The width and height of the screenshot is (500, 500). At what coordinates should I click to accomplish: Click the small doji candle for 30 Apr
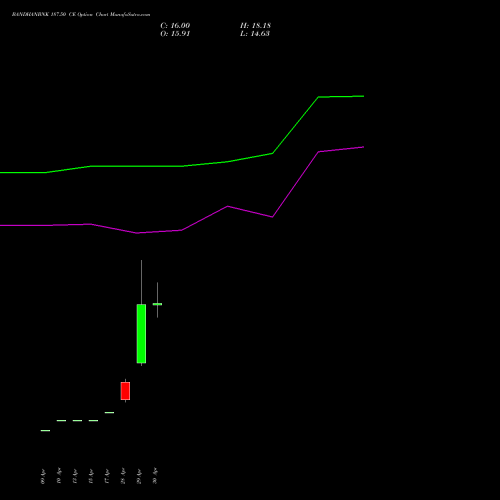pos(157,304)
